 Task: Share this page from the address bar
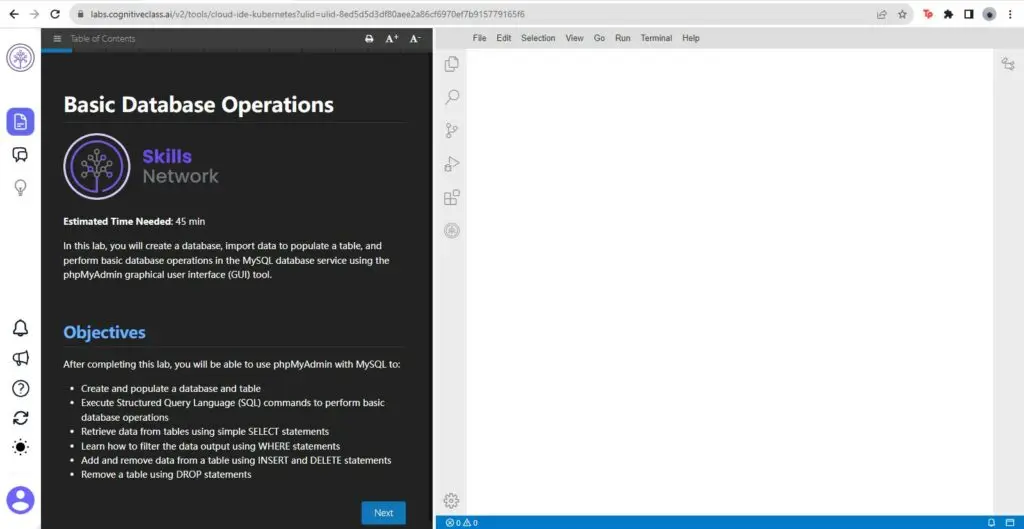pyautogui.click(x=882, y=14)
